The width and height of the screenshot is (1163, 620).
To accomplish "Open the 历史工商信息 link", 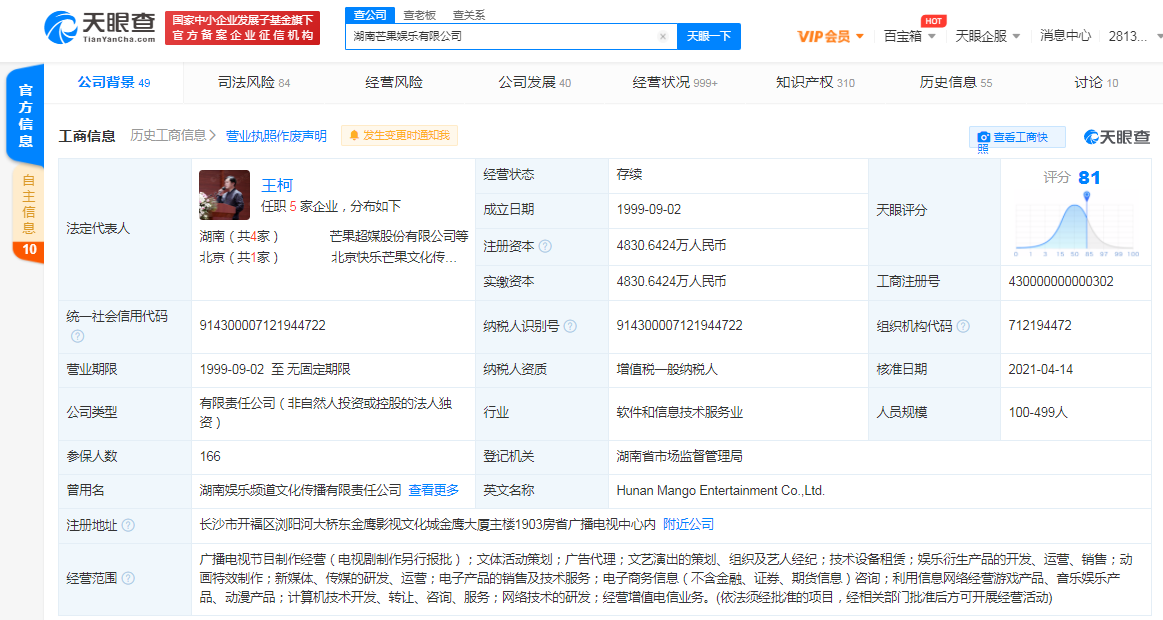I will tap(173, 136).
